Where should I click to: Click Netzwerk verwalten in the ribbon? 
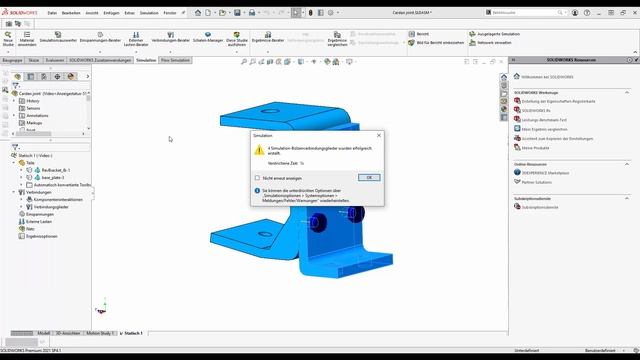[490, 42]
